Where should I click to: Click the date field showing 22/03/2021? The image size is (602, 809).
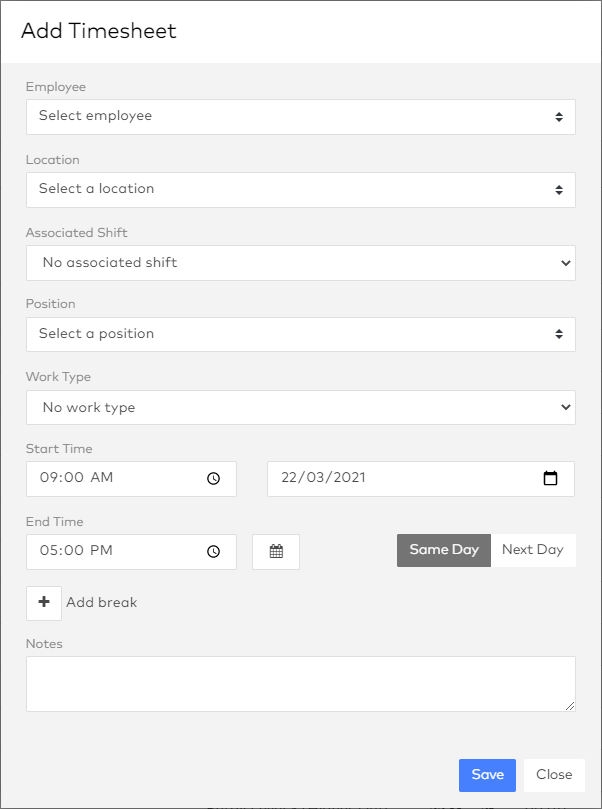[x=400, y=478]
